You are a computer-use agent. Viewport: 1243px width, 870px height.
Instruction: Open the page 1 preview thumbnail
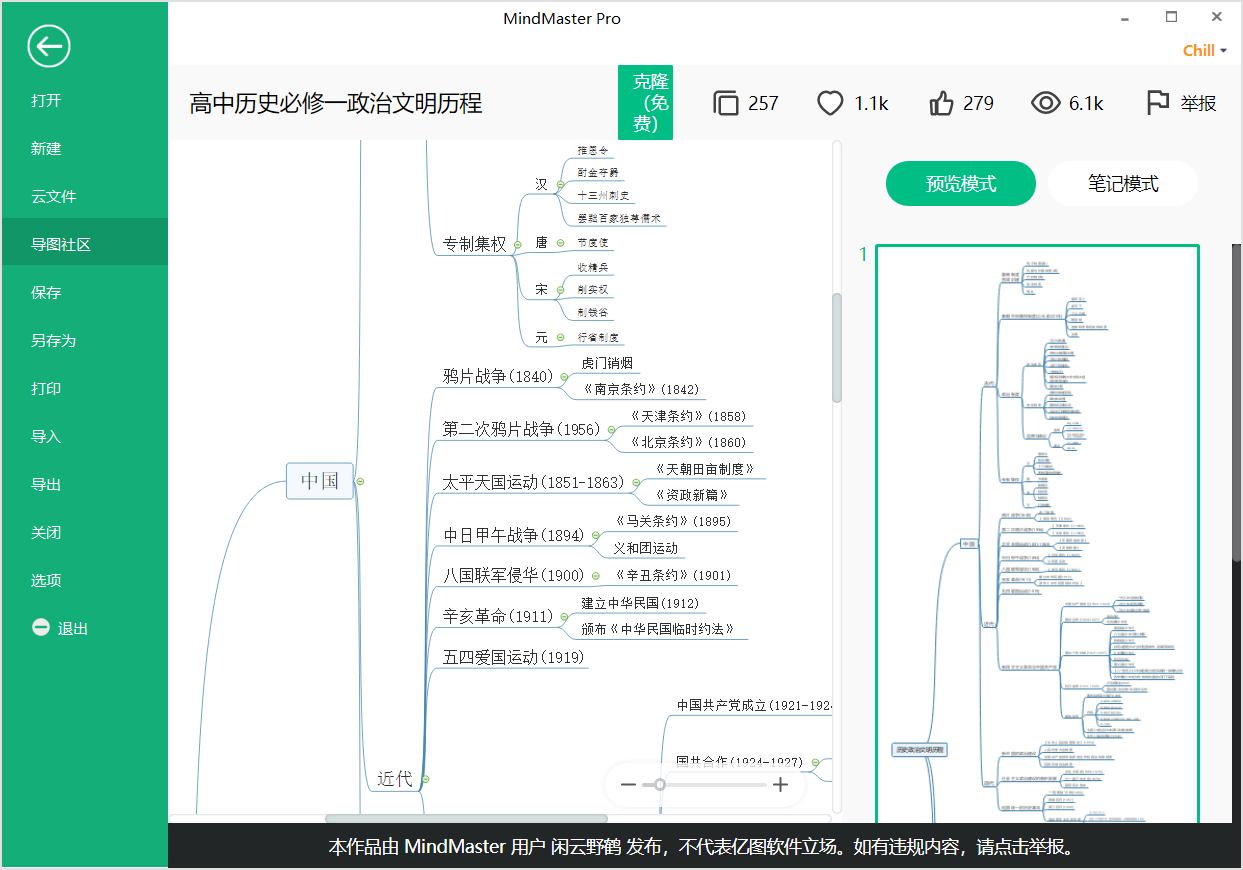[1038, 535]
